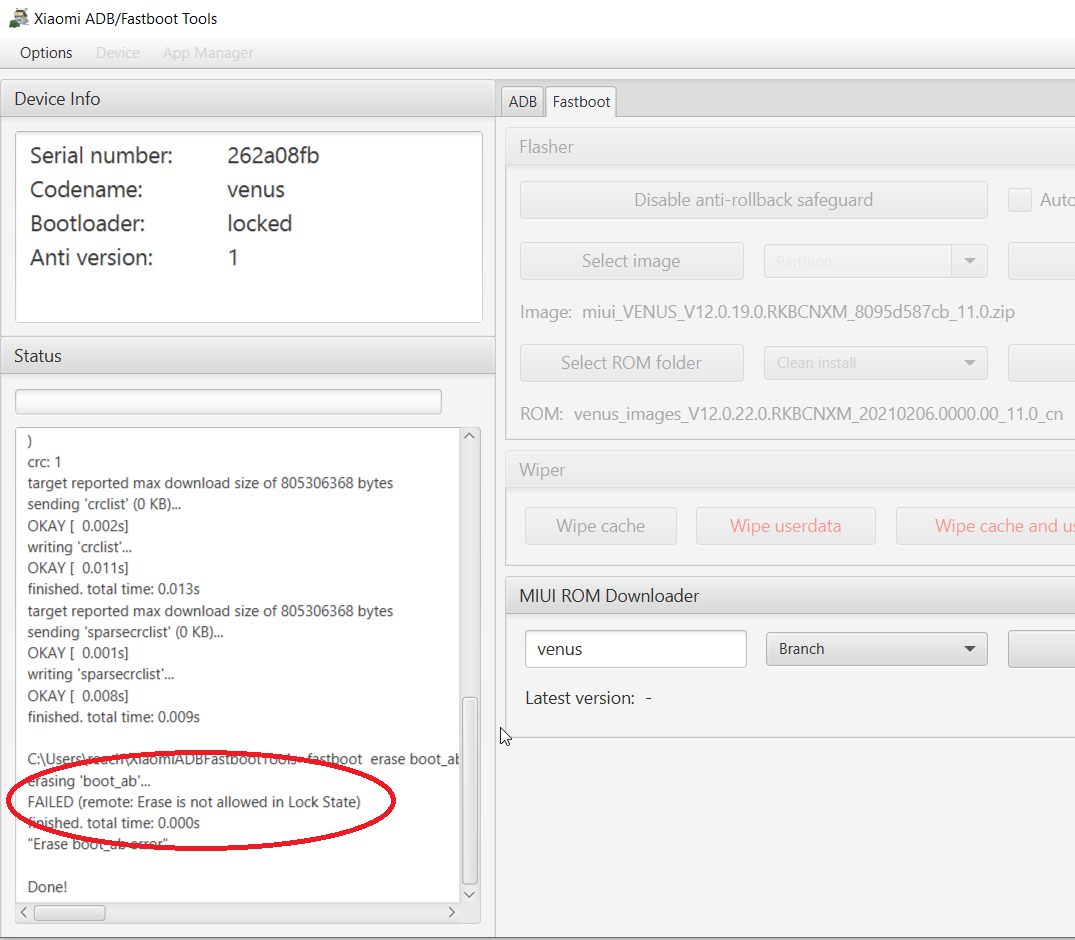The width and height of the screenshot is (1075, 940).
Task: Open the Partition dropdown
Action: point(875,261)
